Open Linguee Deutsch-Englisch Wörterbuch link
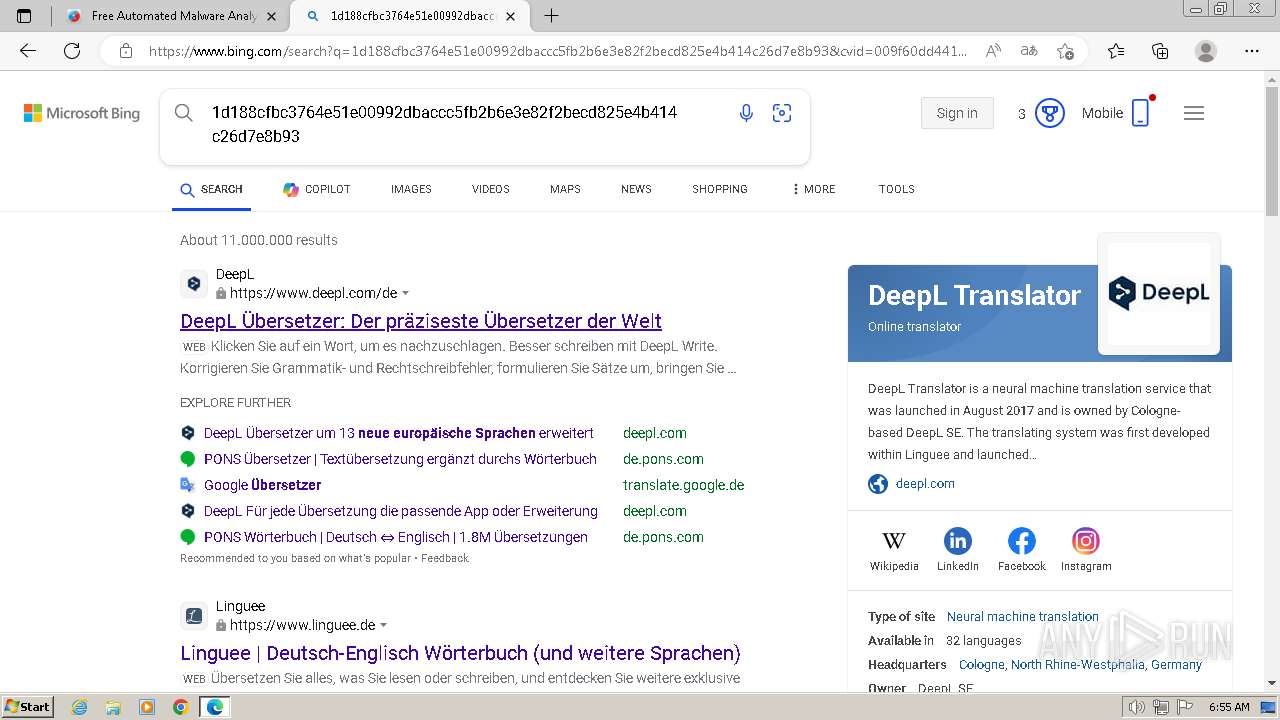This screenshot has height=720, width=1280. [x=460, y=653]
